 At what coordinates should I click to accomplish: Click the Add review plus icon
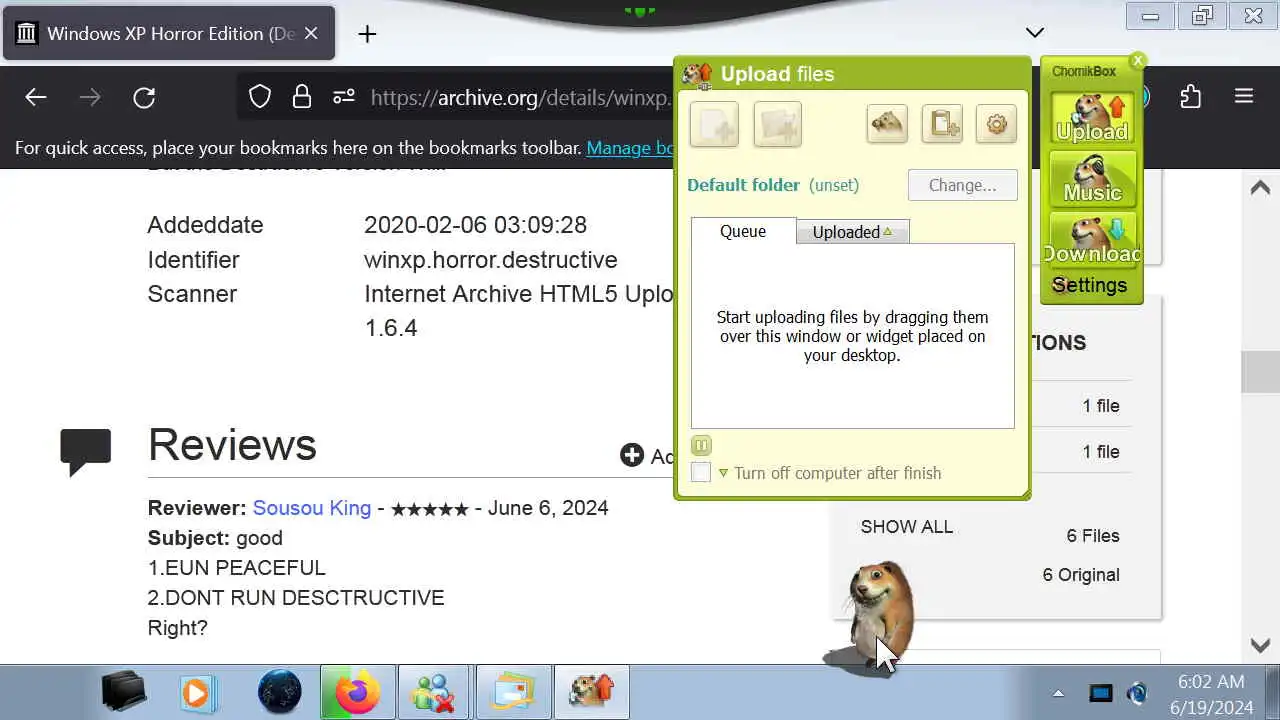pyautogui.click(x=632, y=456)
